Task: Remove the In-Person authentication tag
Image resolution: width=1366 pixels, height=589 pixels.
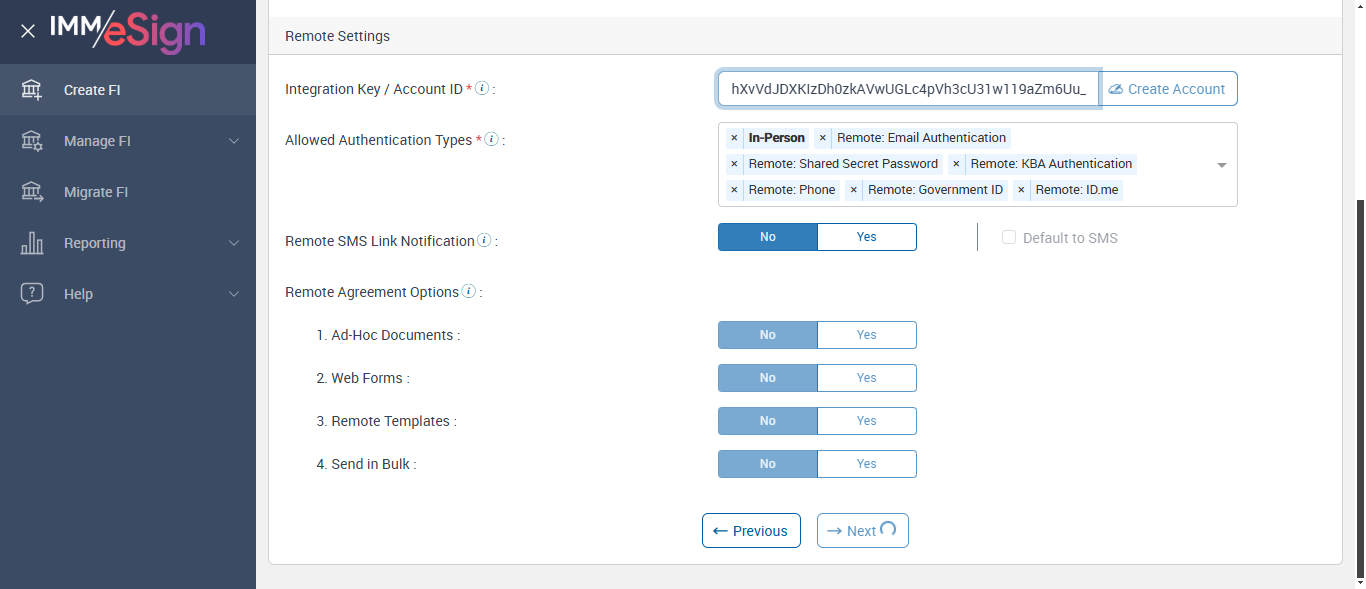Action: click(734, 138)
